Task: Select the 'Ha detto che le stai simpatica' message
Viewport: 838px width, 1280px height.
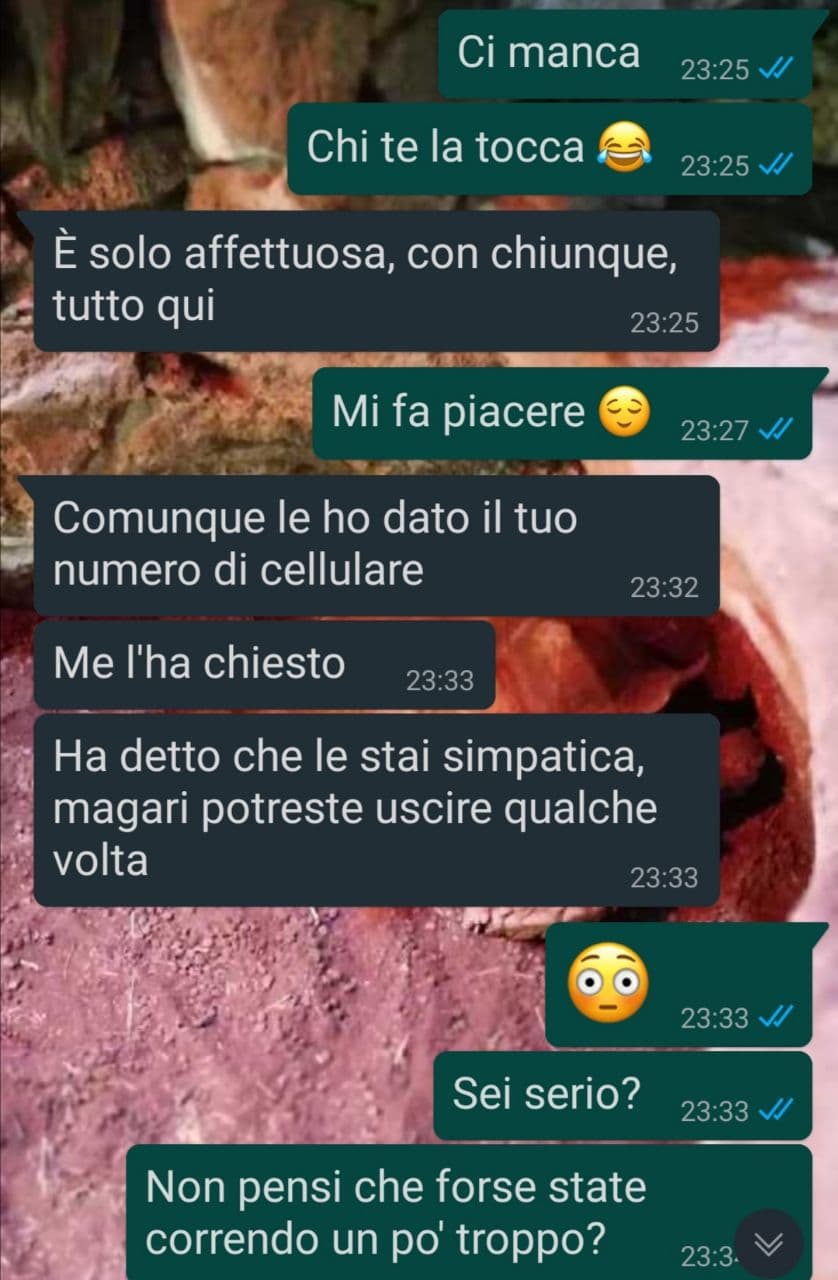Action: 376,810
